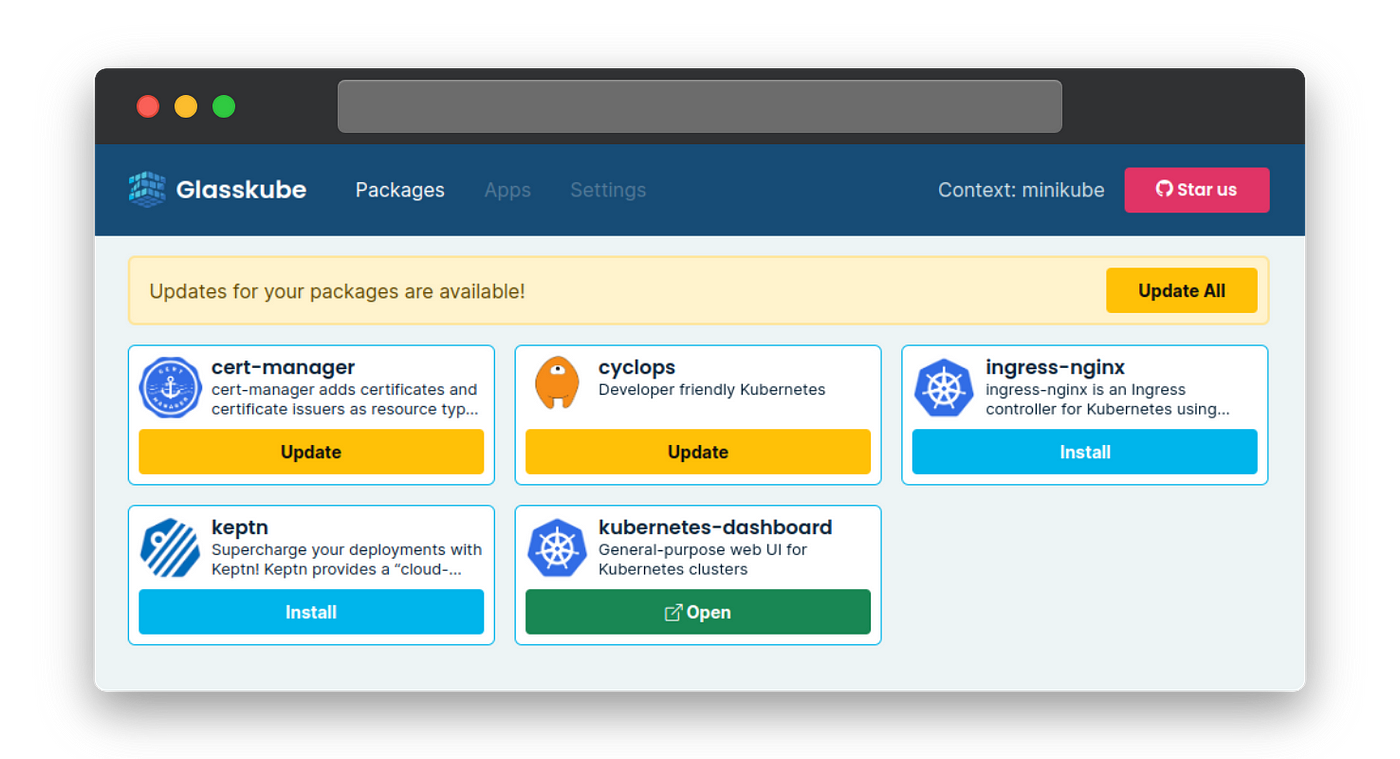
Task: Click the Context: minikube label
Action: point(1021,190)
